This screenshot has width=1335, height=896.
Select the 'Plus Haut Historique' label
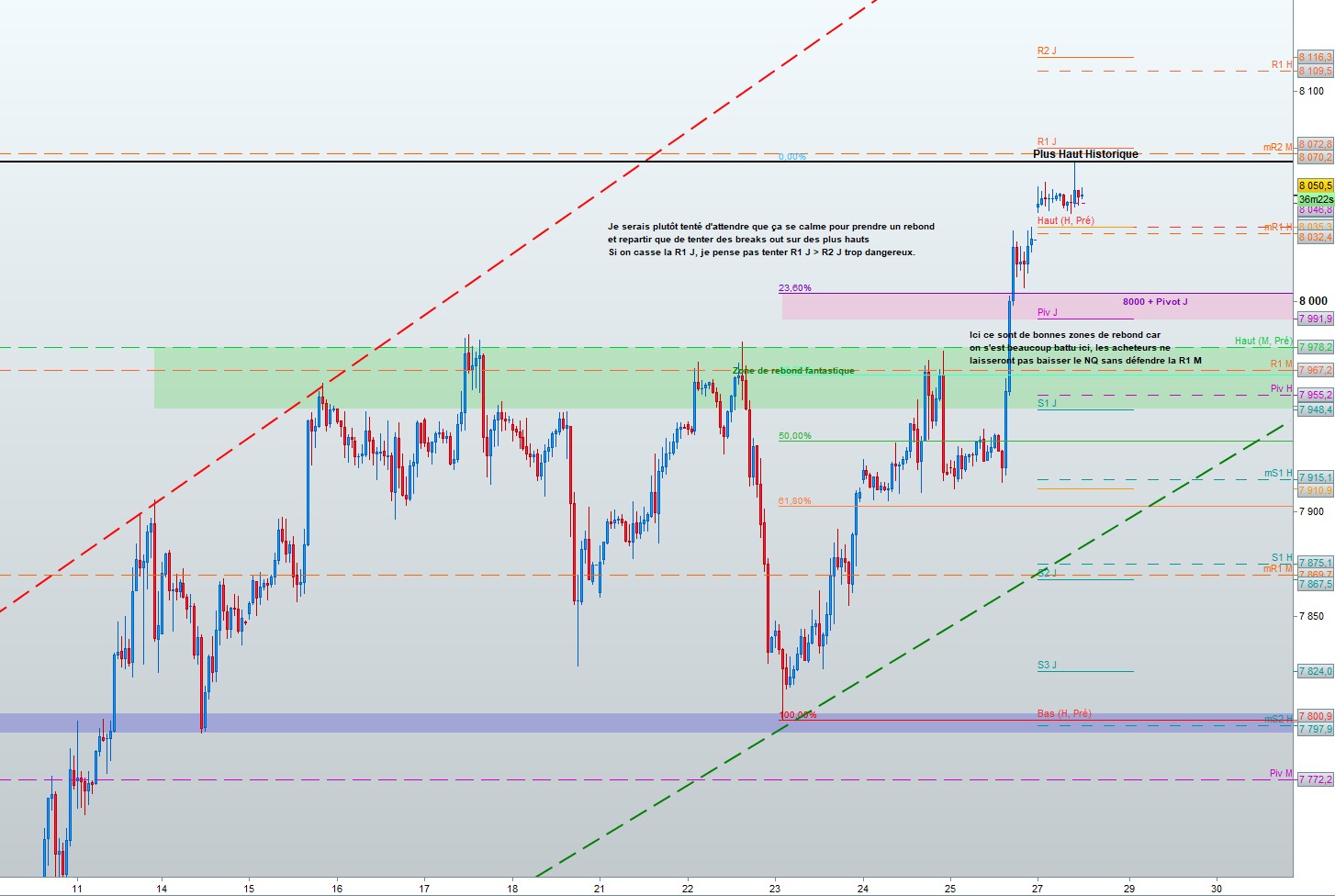1085,154
